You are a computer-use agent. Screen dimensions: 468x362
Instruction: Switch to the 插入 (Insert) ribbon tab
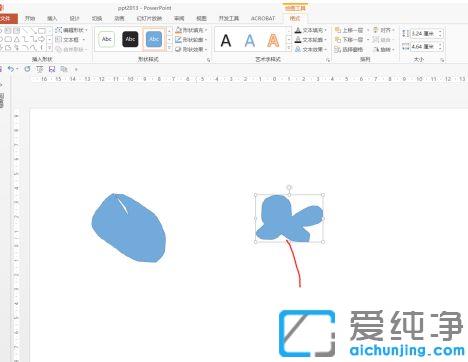pos(52,18)
